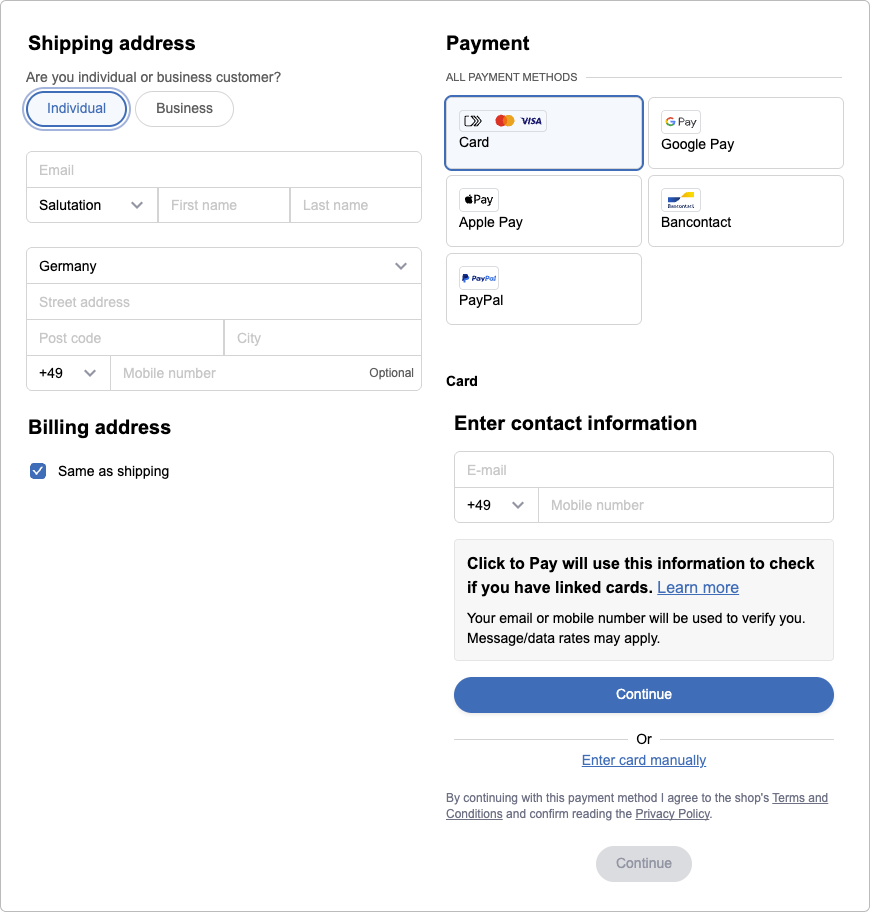870x912 pixels.
Task: Open the Salutation dropdown
Action: point(92,205)
